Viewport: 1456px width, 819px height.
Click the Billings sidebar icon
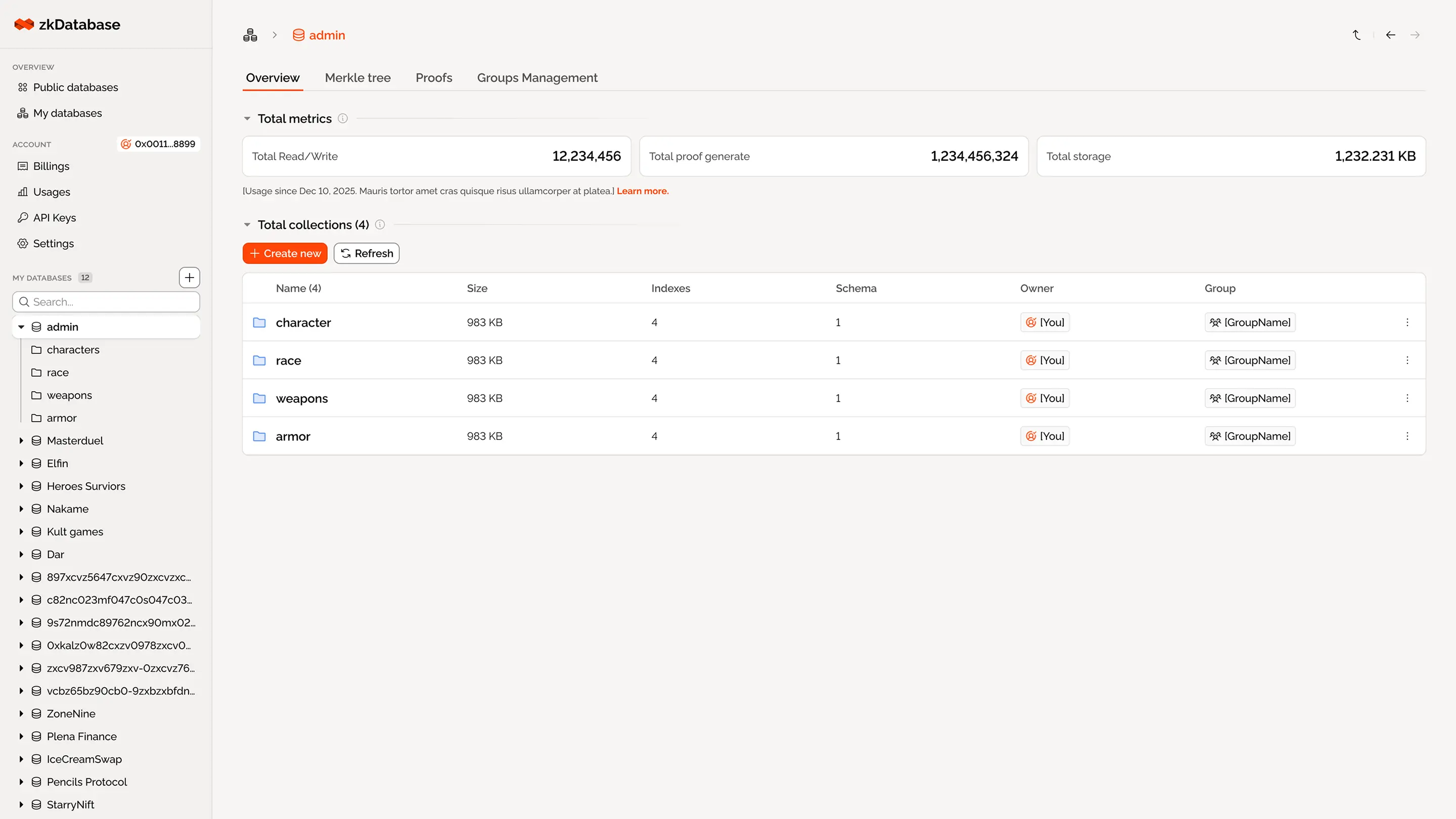pos(23,166)
